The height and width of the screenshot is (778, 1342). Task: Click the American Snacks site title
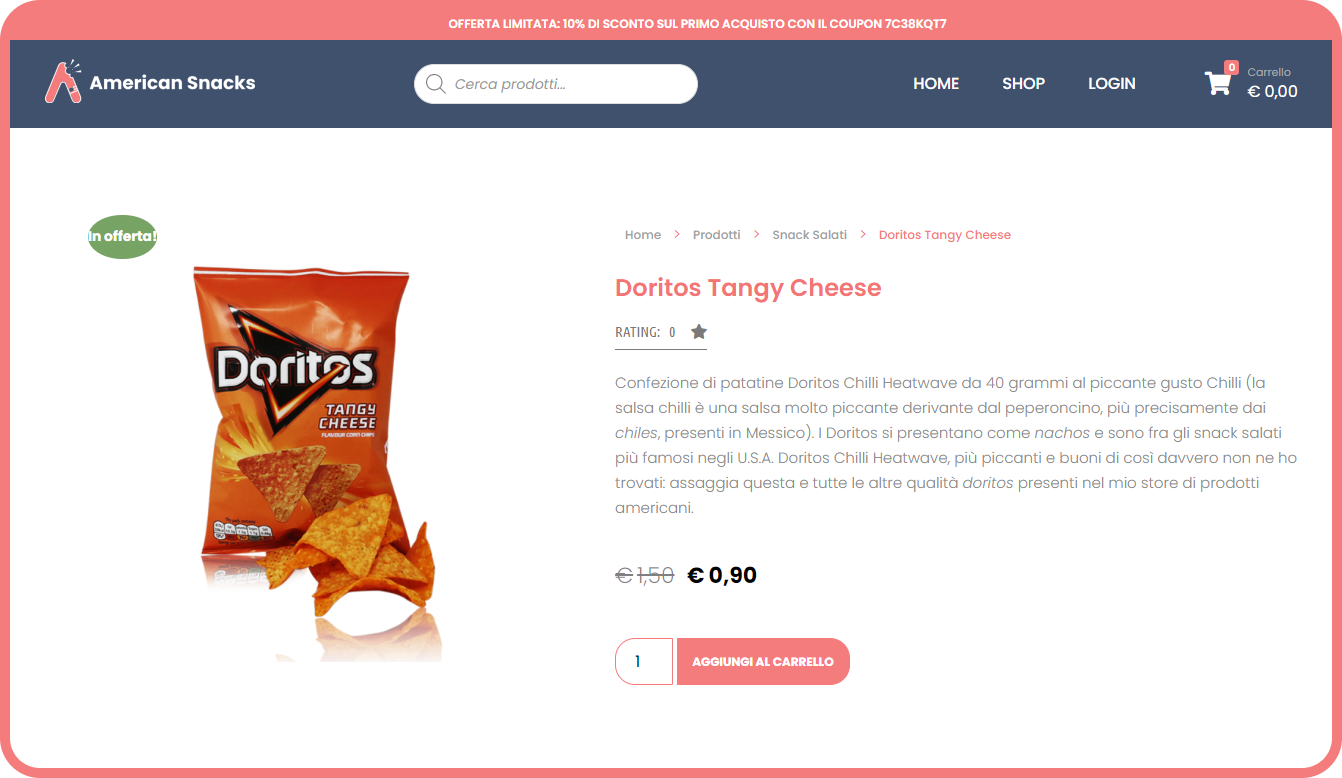click(x=172, y=83)
